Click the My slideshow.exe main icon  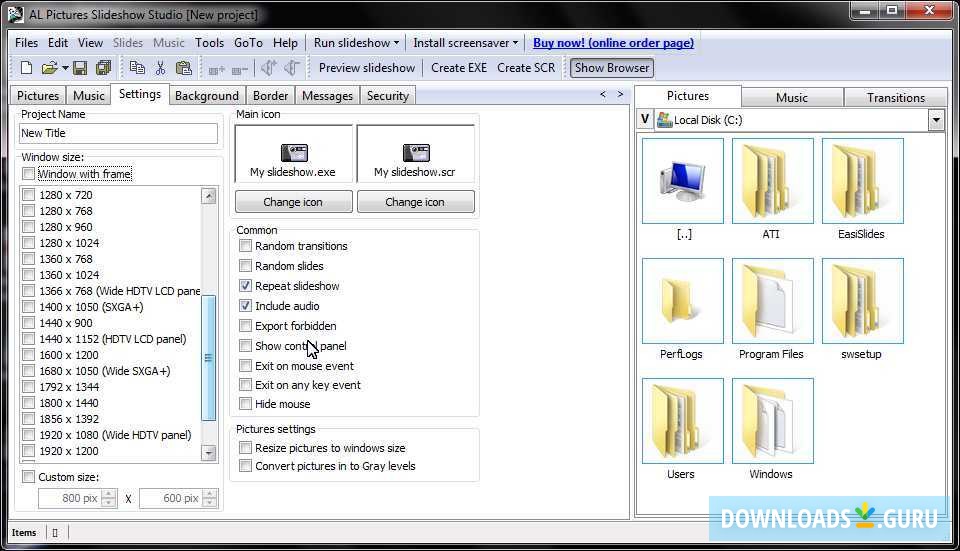click(x=293, y=153)
